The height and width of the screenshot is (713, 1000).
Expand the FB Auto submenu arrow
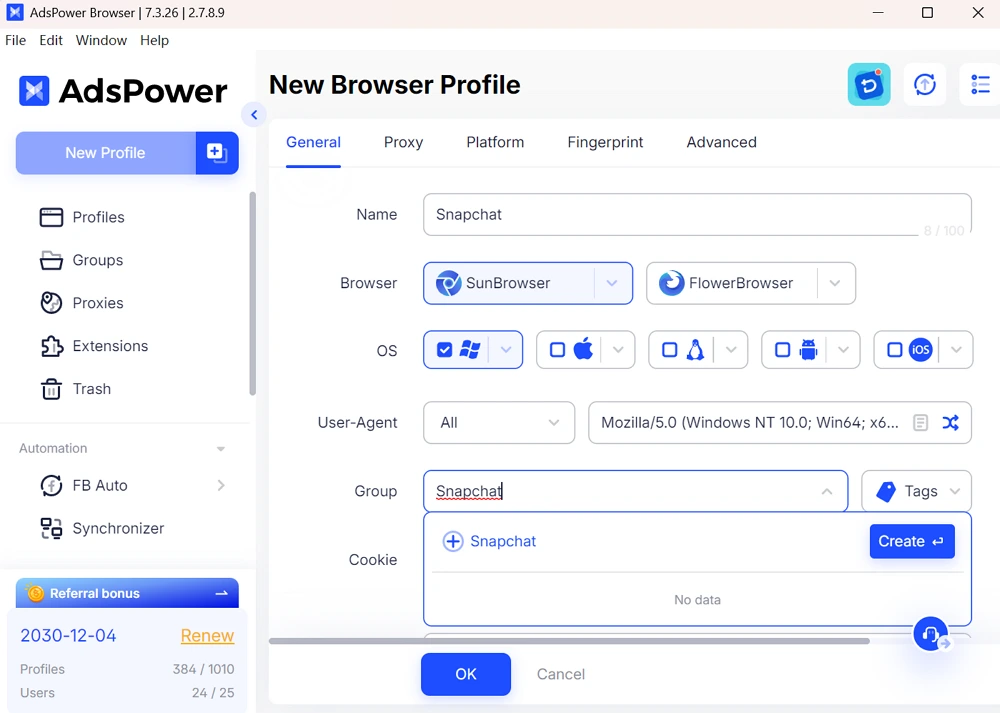tap(221, 485)
